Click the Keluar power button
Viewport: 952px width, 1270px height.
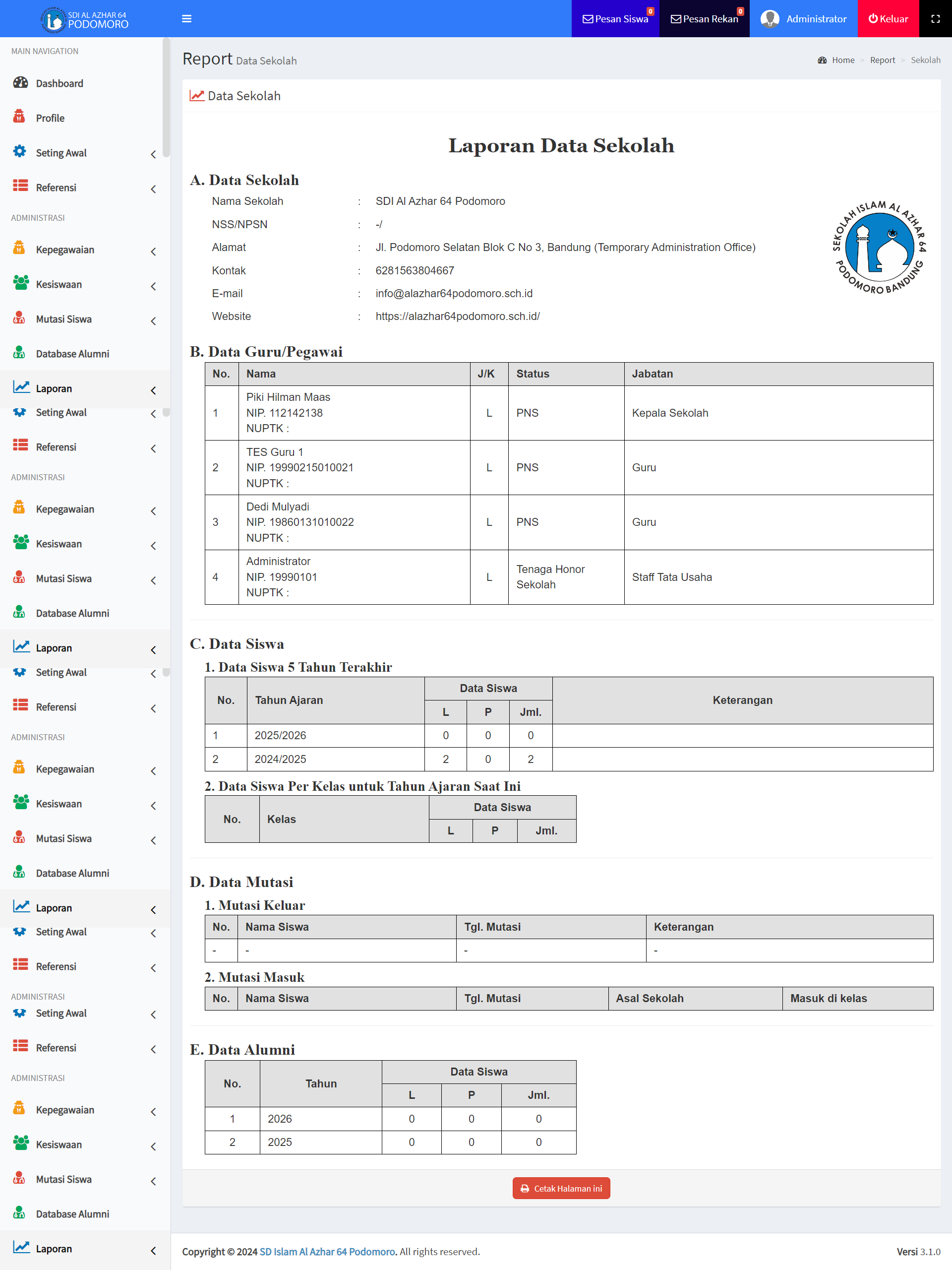[887, 19]
